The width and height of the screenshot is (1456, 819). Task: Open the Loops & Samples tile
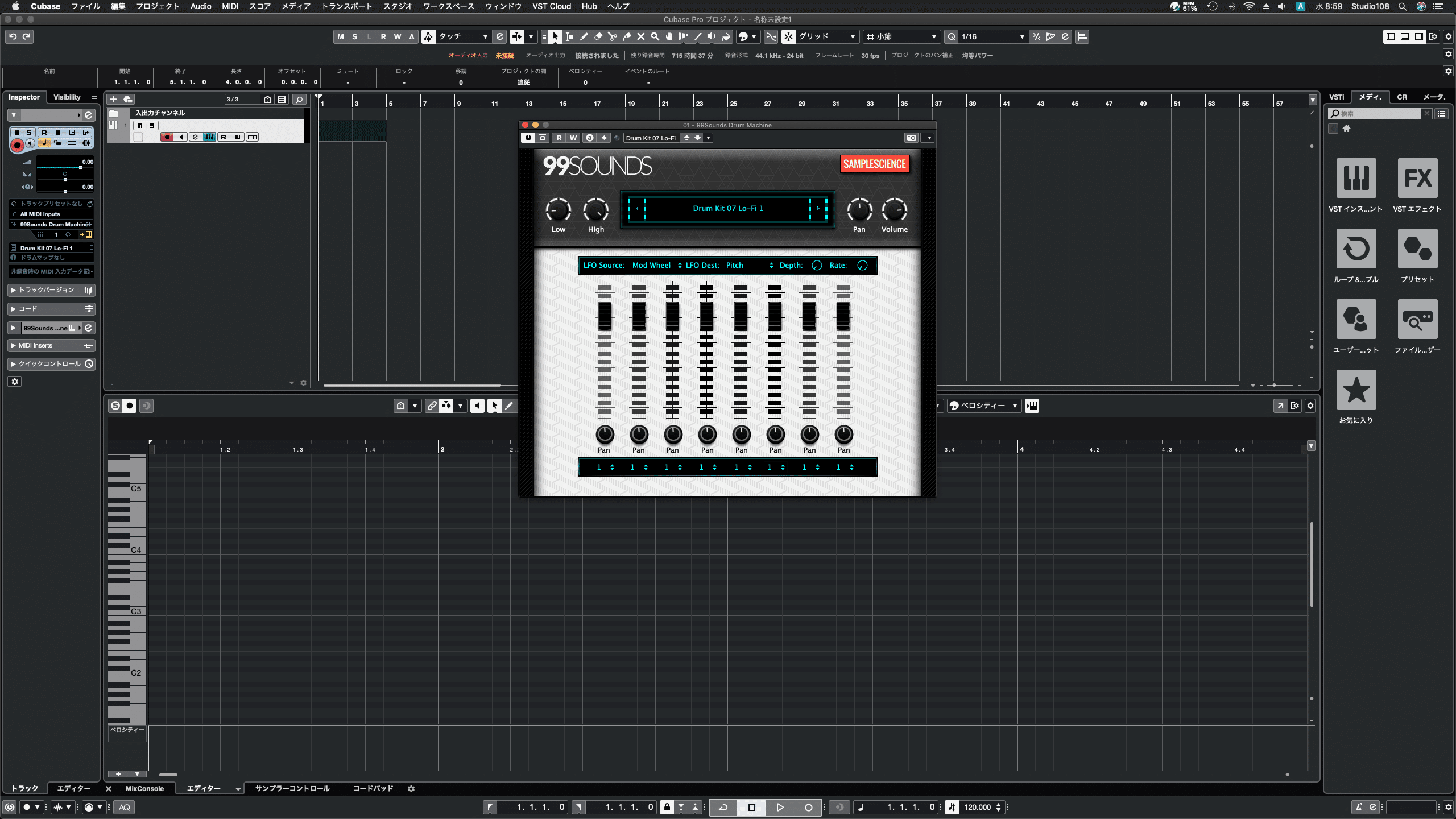click(1356, 249)
